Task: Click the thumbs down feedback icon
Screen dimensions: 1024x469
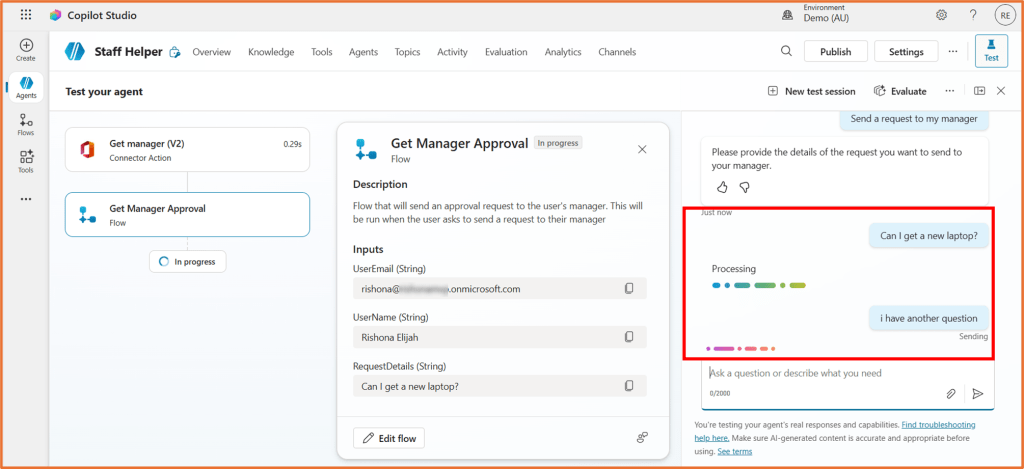Action: point(744,187)
